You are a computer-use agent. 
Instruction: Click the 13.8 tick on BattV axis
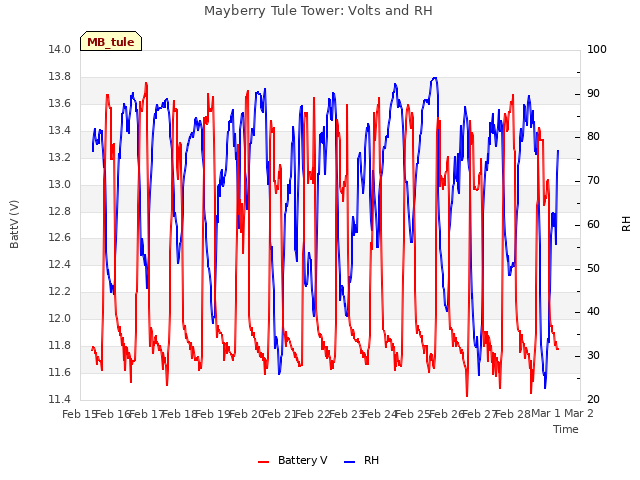[59, 77]
